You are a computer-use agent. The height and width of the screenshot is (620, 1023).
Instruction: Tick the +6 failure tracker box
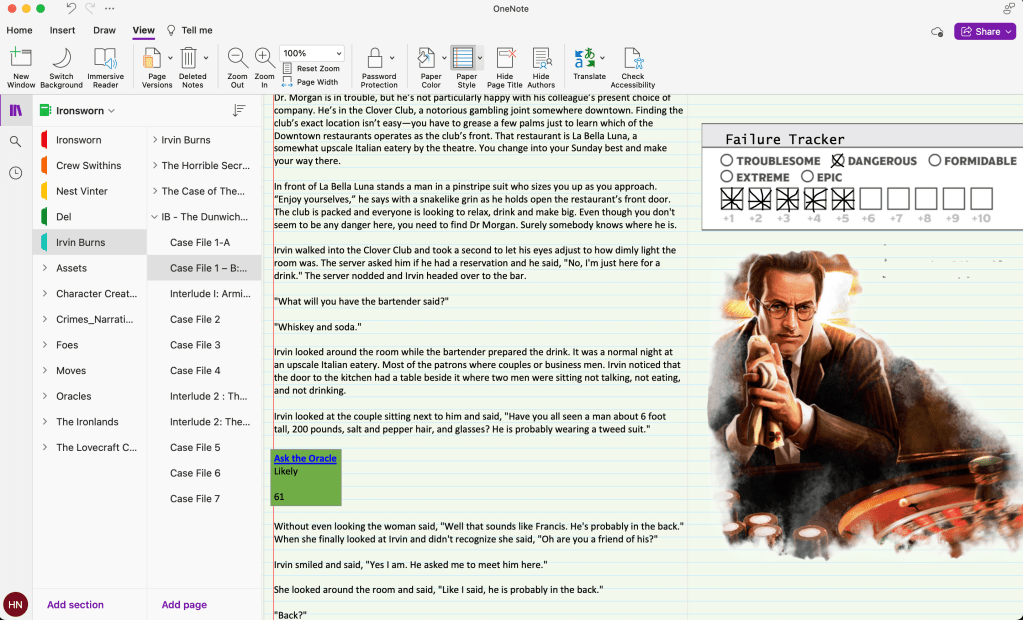[869, 199]
